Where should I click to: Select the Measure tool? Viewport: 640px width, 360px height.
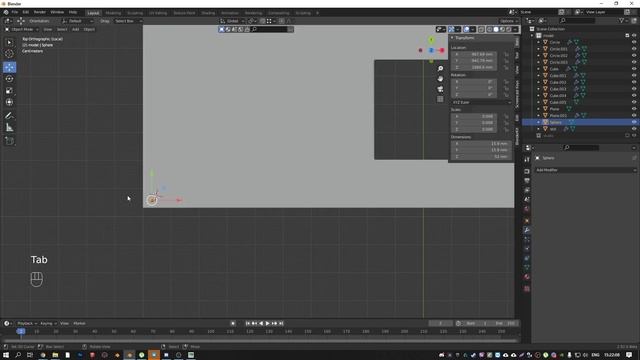(x=9, y=128)
